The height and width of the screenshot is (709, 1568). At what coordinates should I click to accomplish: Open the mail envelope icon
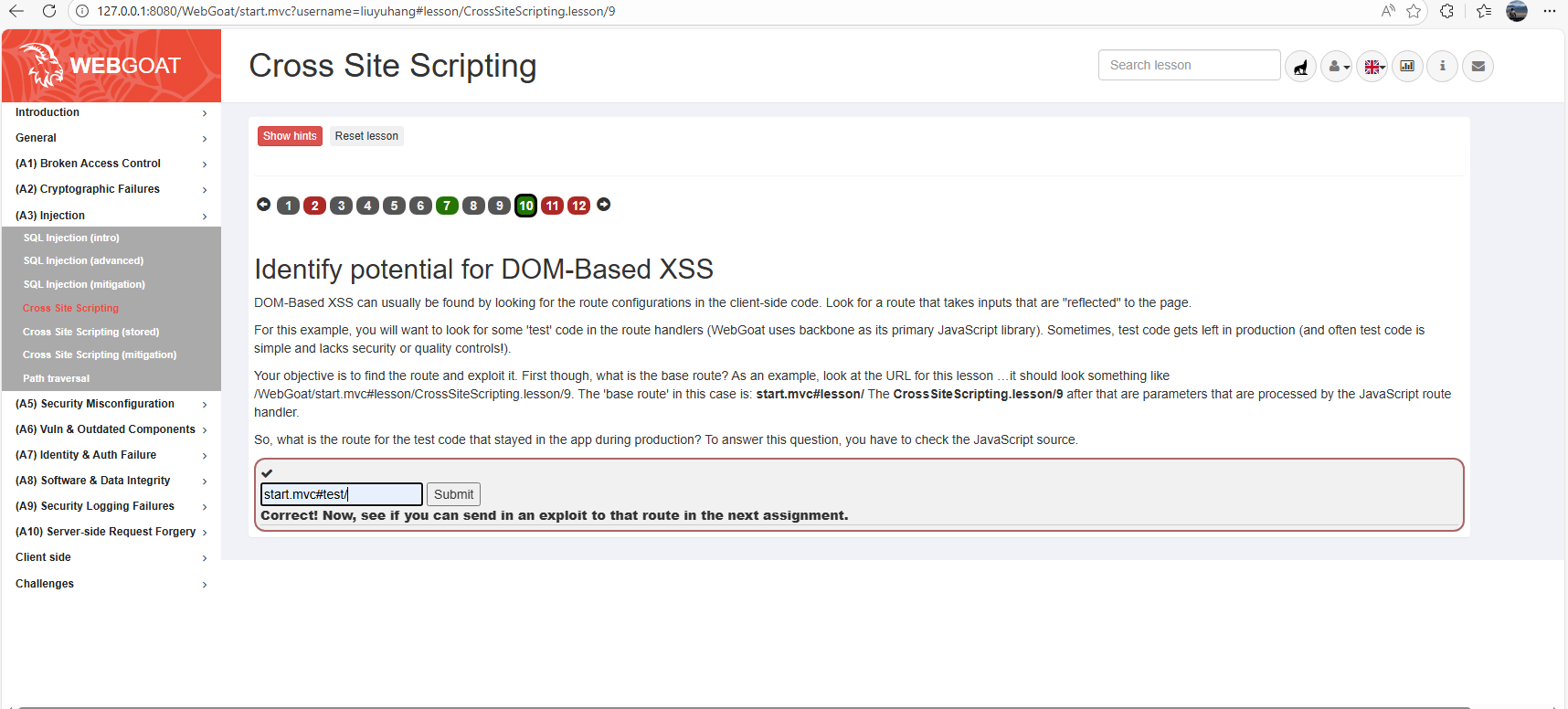(1478, 66)
